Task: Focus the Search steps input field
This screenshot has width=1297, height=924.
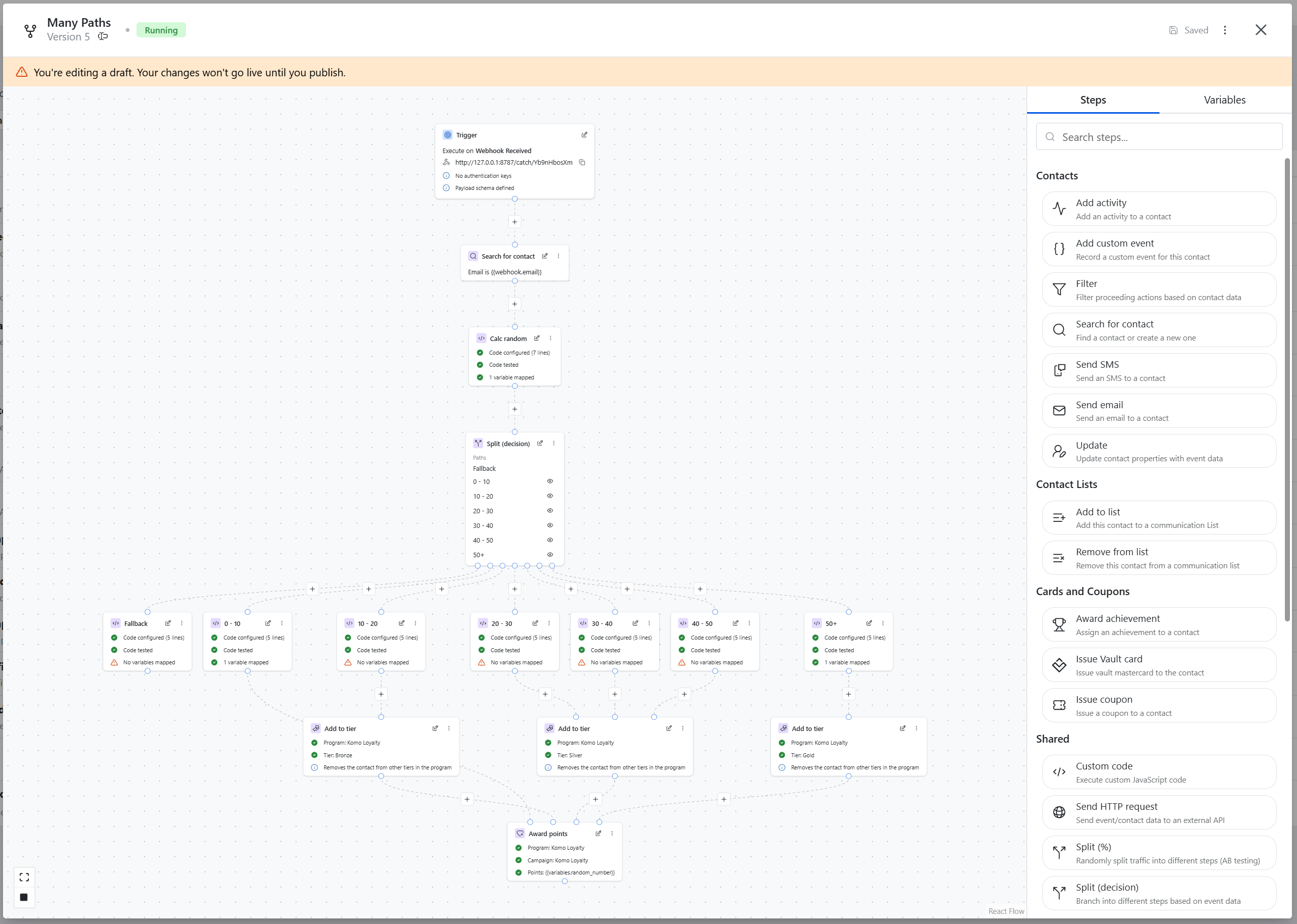Action: pos(1160,137)
